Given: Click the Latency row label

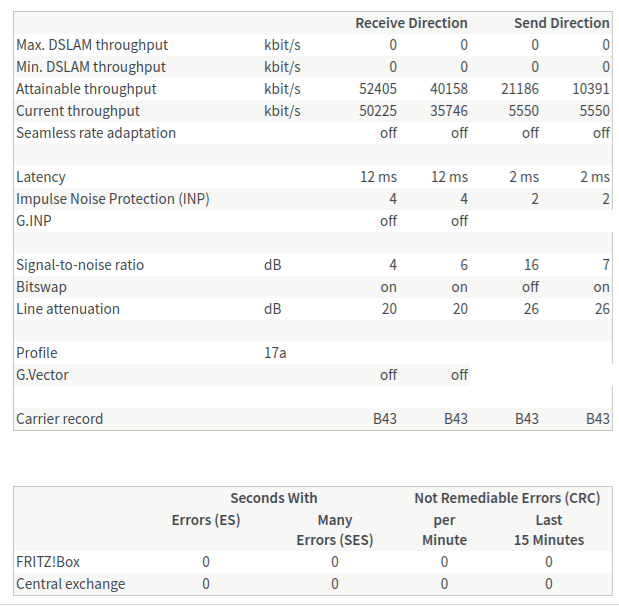Looking at the screenshot, I should 40,177.
